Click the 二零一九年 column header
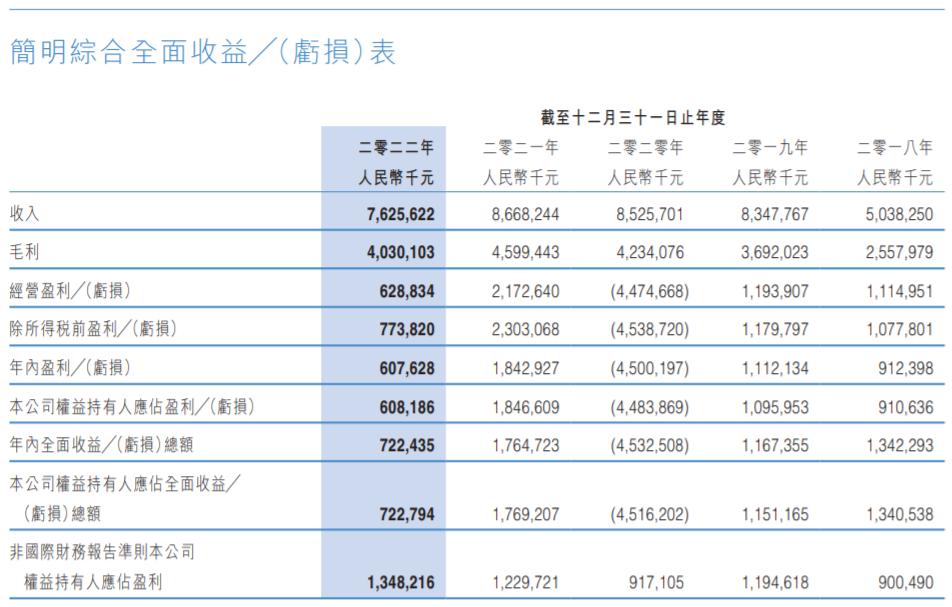 [x=767, y=146]
